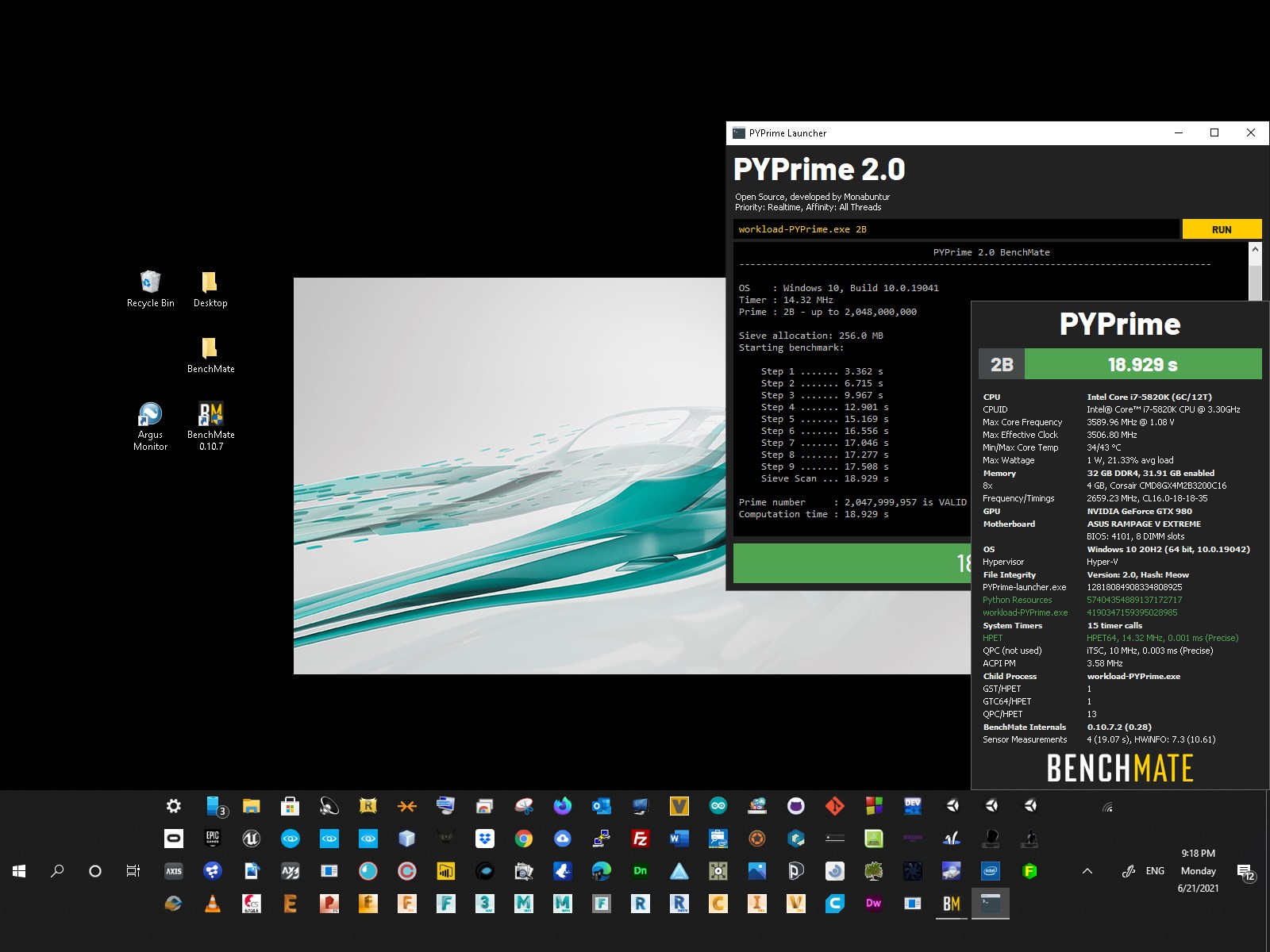
Task: Open Cortana from taskbar
Action: pyautogui.click(x=95, y=871)
